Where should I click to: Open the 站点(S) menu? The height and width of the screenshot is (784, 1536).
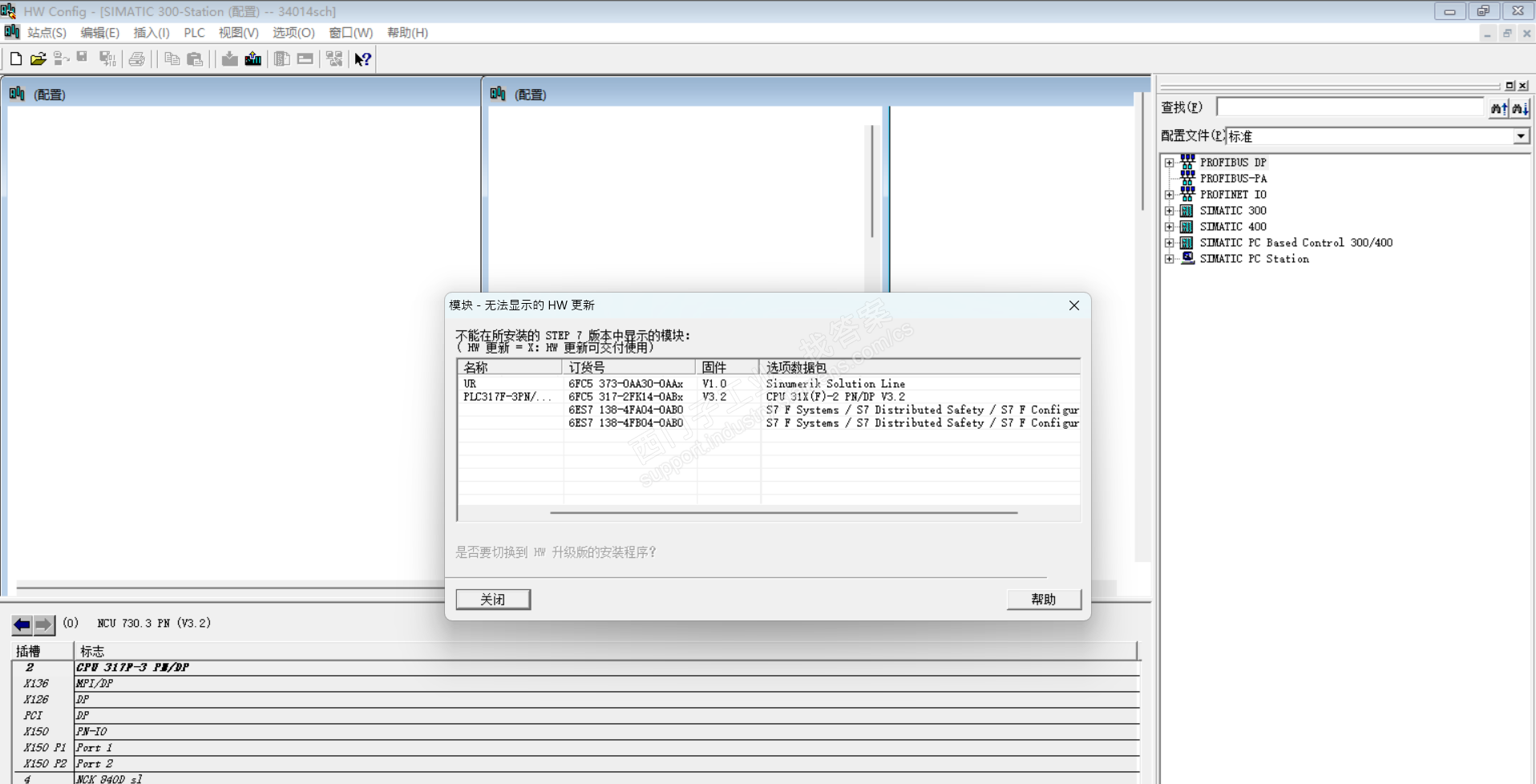46,33
